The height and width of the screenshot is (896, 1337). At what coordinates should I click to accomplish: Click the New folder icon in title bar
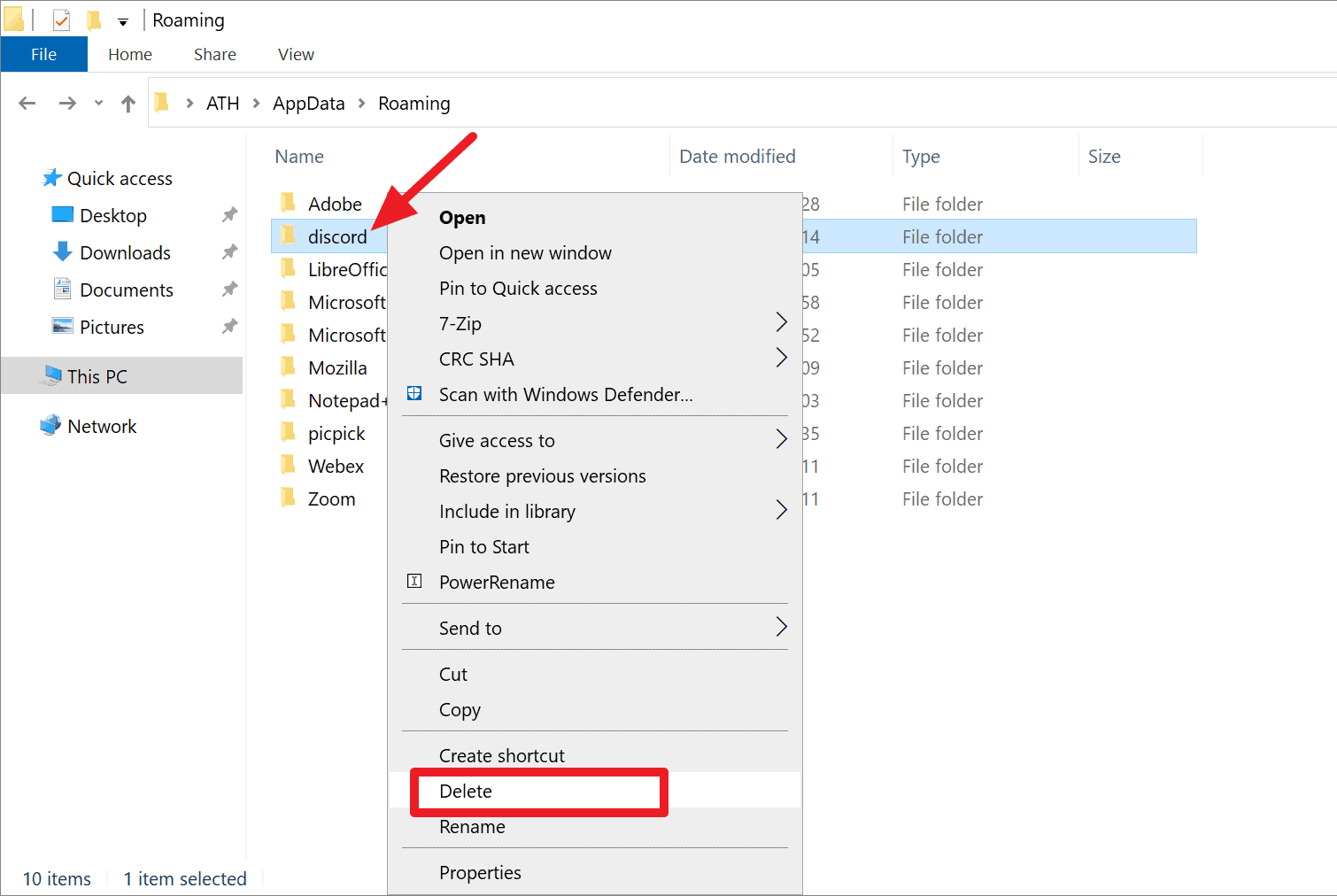[x=94, y=19]
